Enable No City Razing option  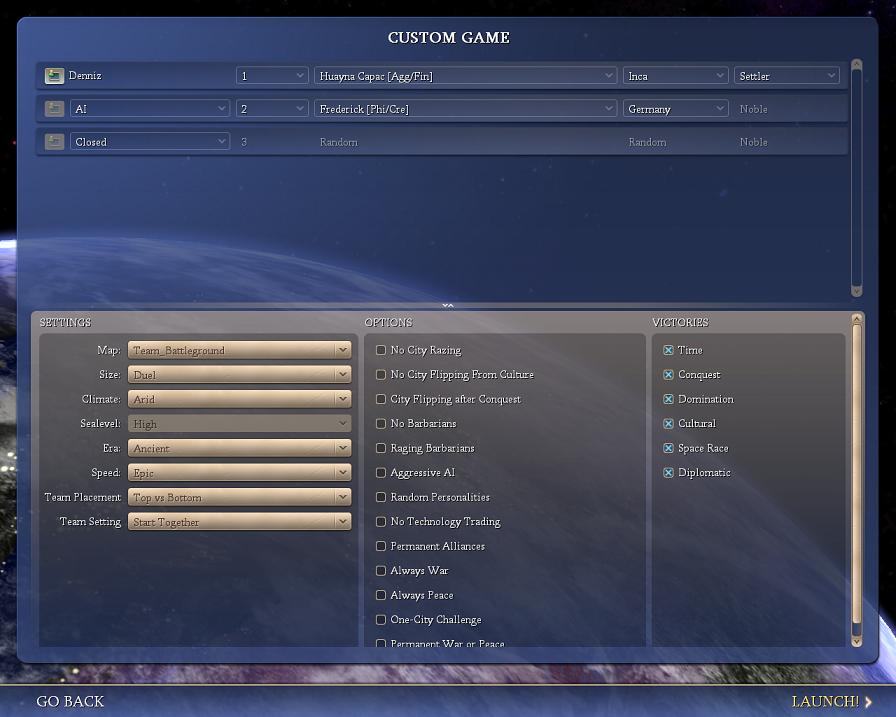381,350
